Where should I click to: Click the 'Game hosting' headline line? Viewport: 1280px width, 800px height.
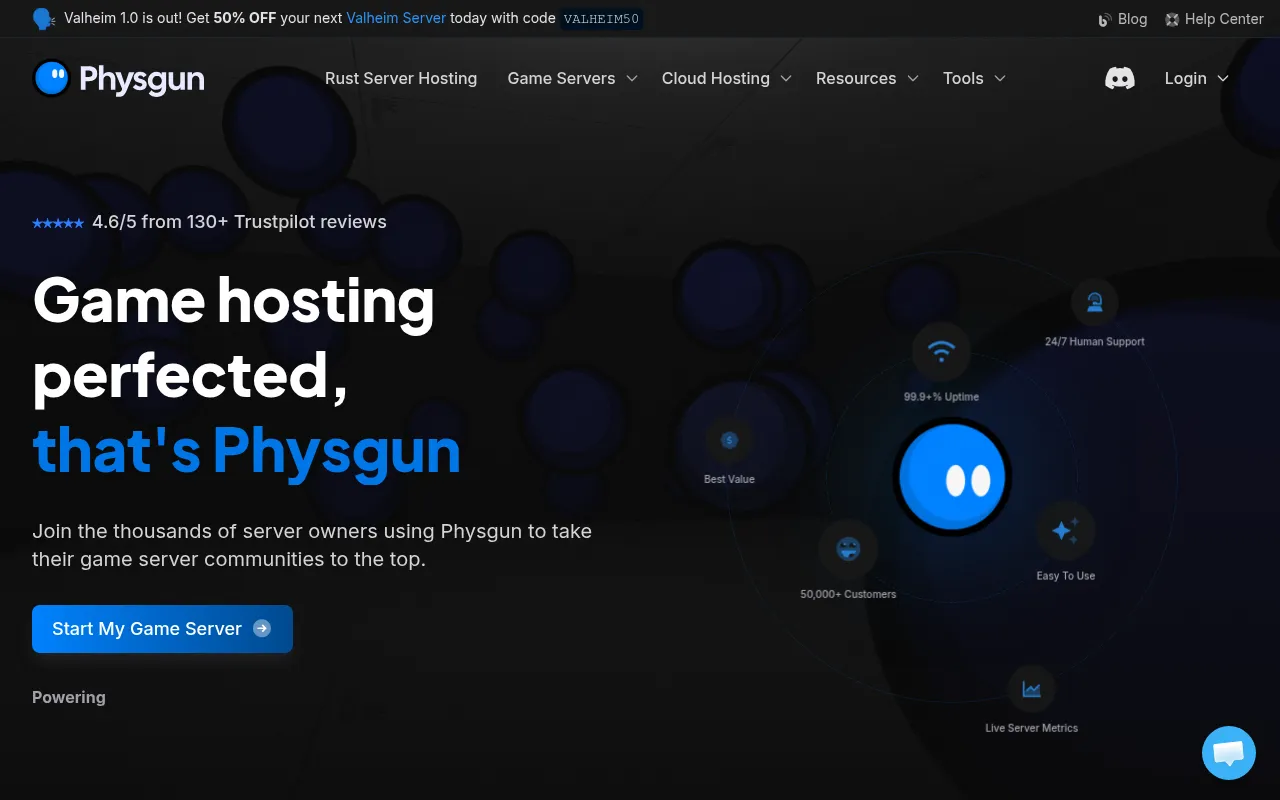234,300
